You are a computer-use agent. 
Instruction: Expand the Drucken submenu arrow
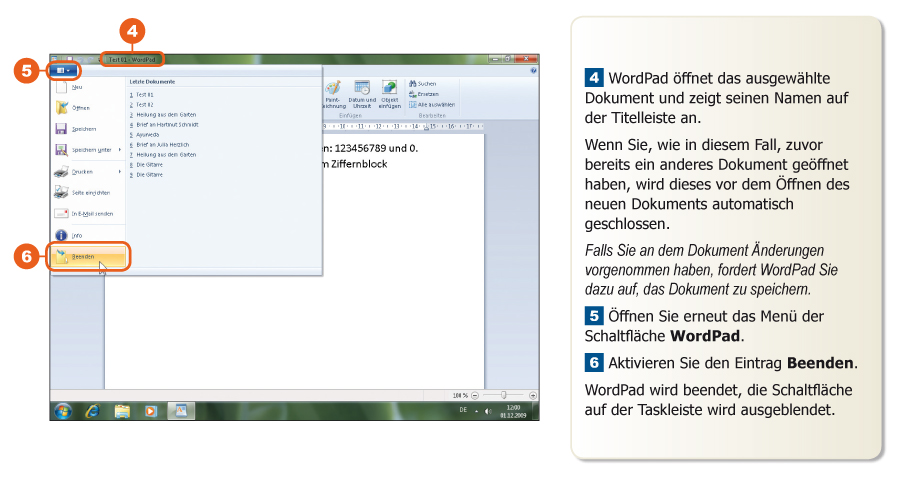pyautogui.click(x=118, y=171)
